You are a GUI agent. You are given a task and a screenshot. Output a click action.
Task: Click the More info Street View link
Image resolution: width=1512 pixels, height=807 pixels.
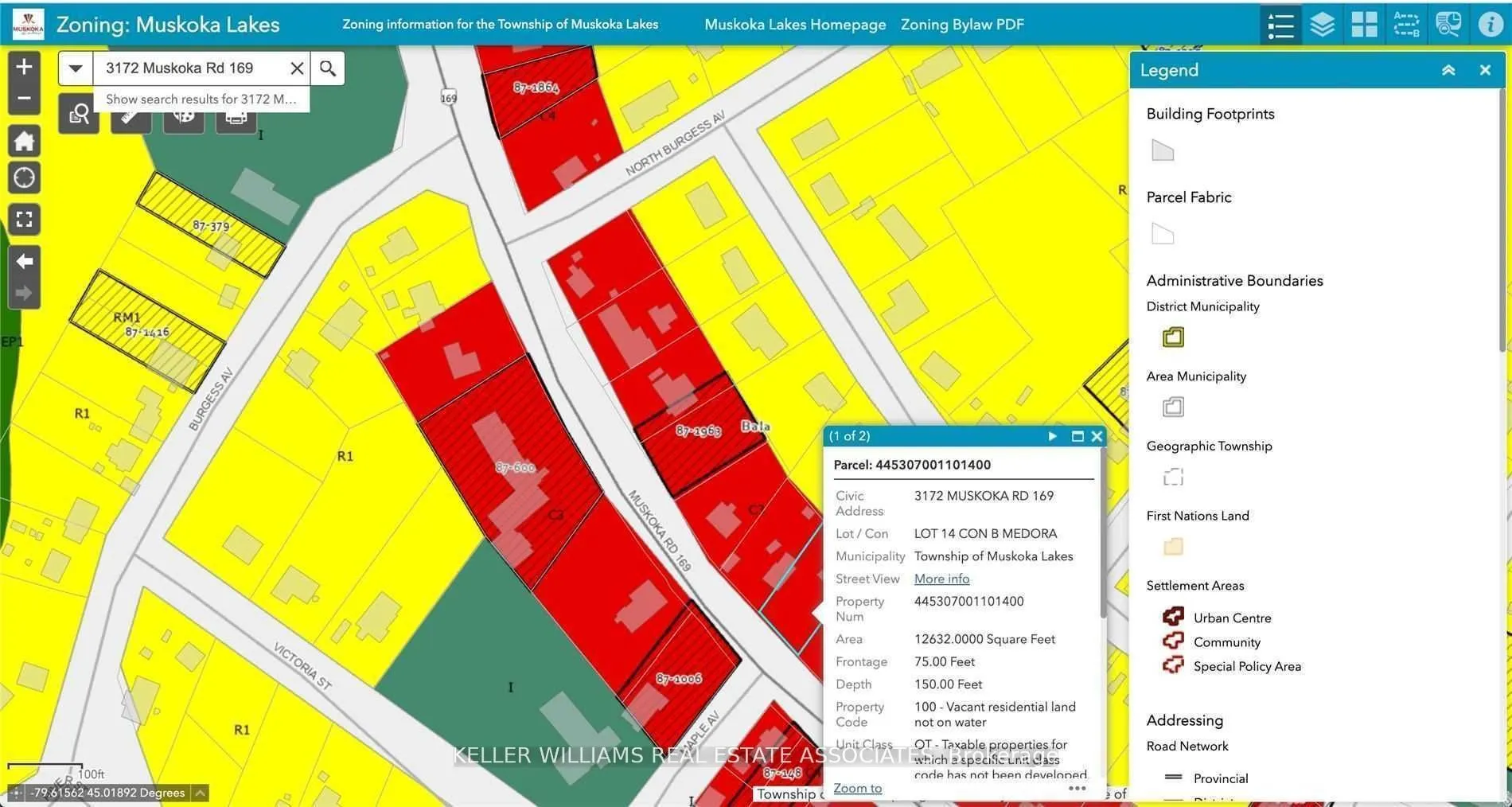[941, 579]
